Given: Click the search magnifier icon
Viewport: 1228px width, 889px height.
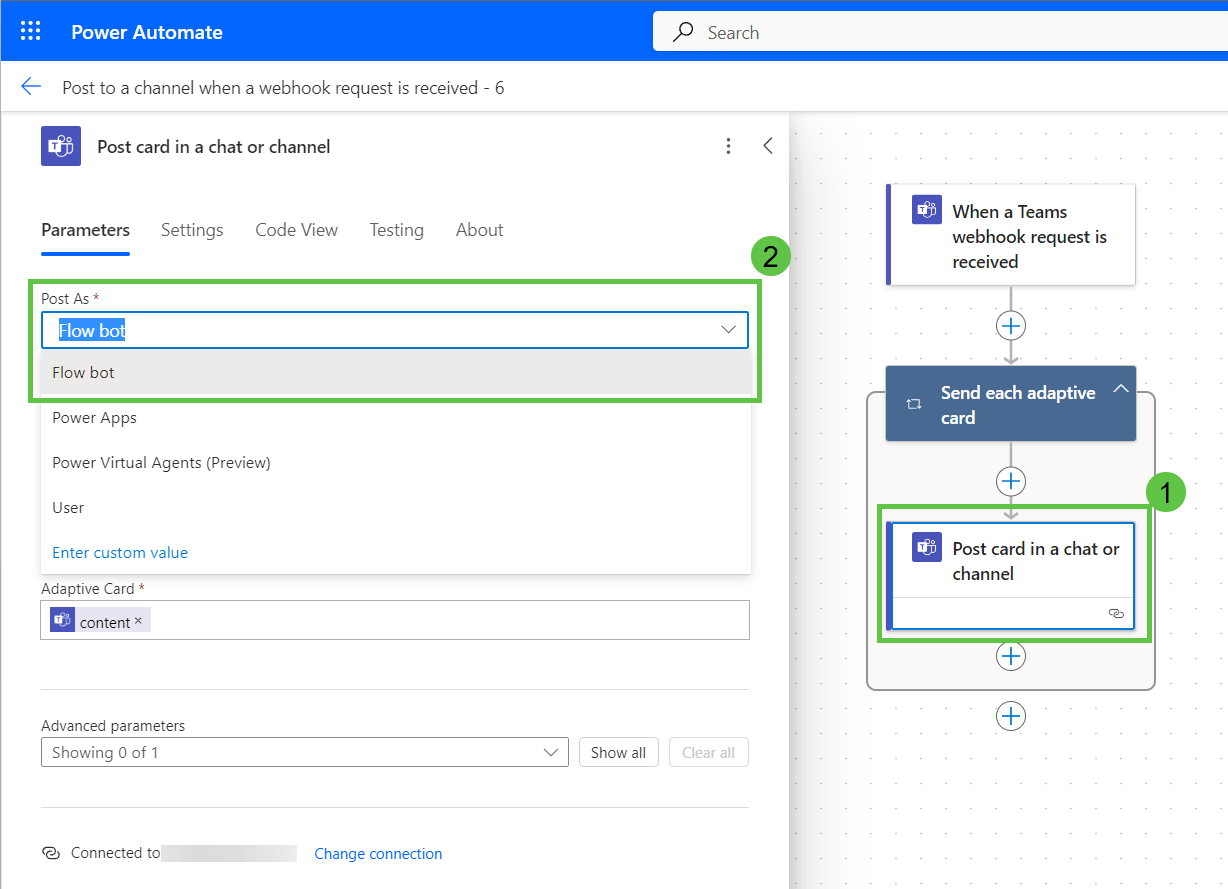Looking at the screenshot, I should [683, 32].
